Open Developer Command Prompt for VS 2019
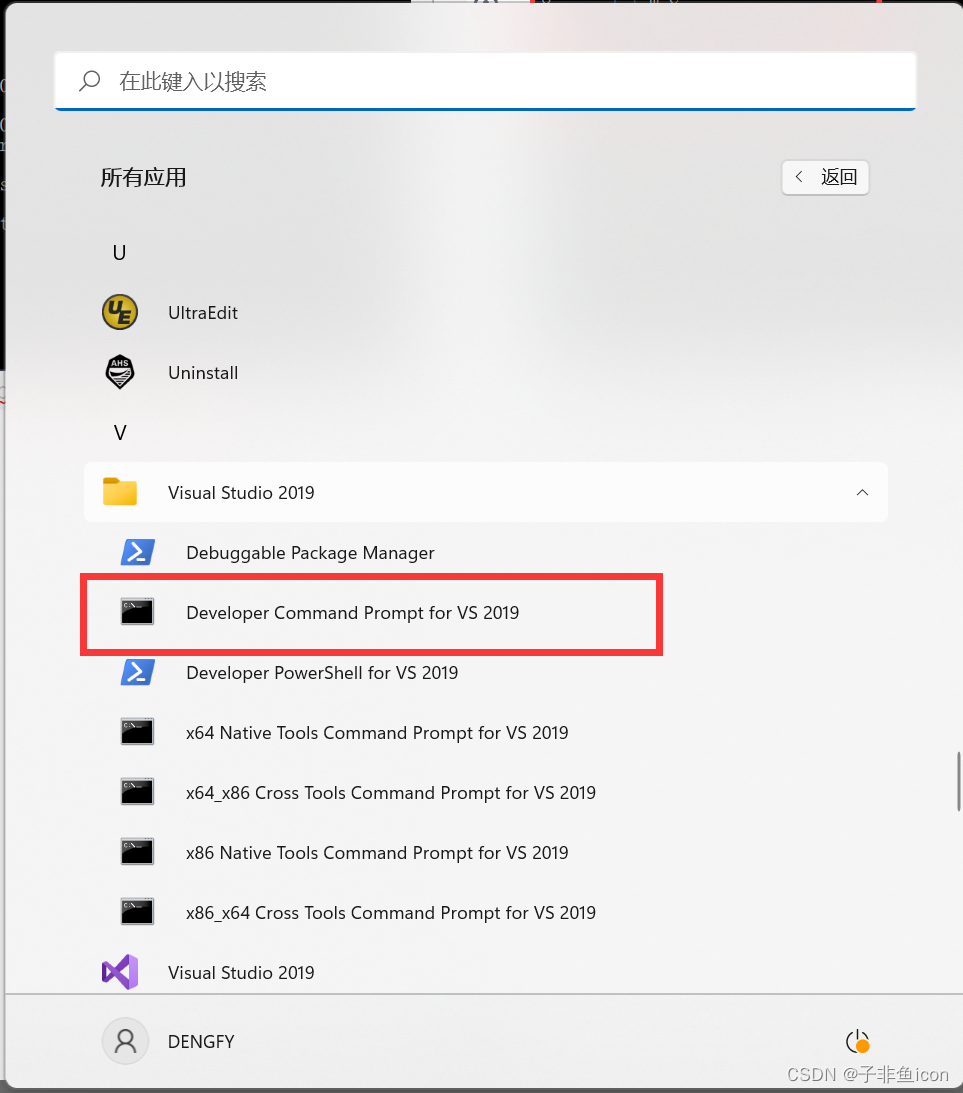963x1093 pixels. tap(353, 613)
